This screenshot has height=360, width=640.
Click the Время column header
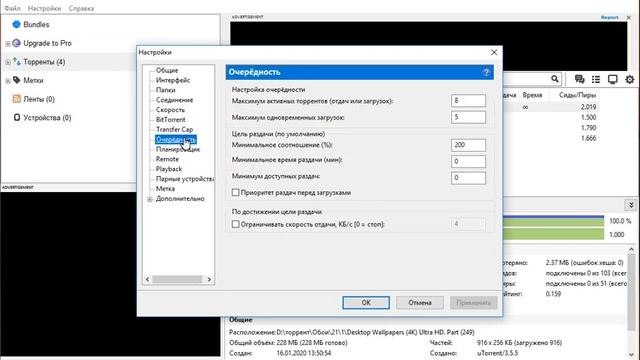click(532, 95)
